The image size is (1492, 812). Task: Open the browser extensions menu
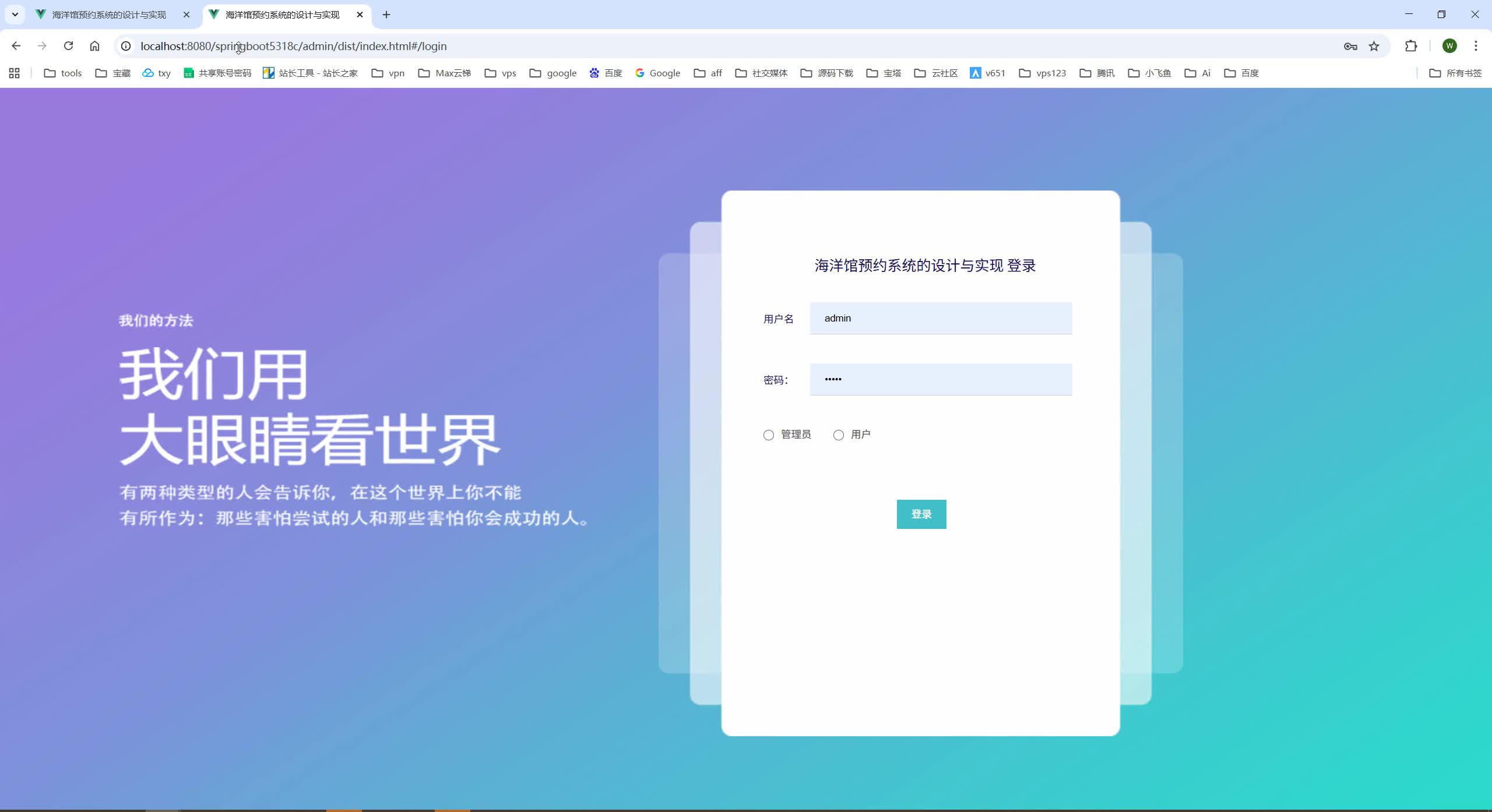tap(1410, 46)
